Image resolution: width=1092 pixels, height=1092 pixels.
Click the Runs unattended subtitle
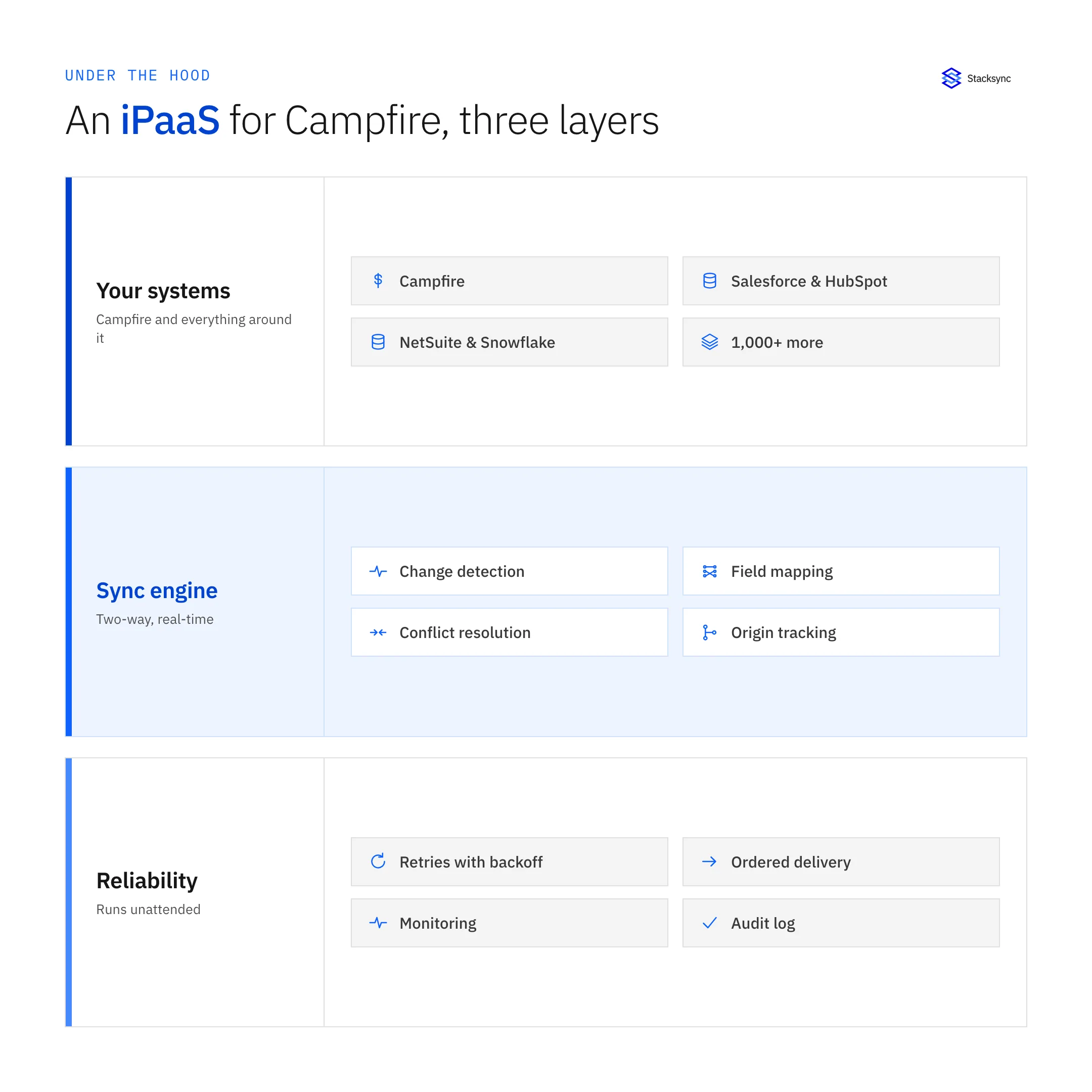[148, 909]
